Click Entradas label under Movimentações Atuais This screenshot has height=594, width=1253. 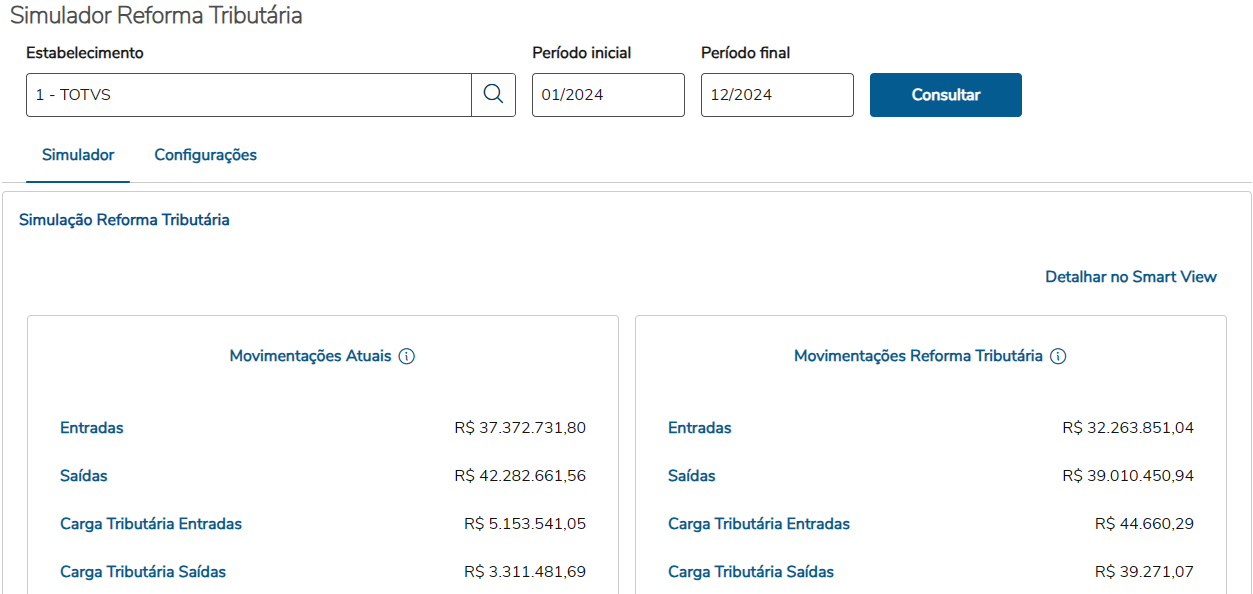(x=92, y=428)
